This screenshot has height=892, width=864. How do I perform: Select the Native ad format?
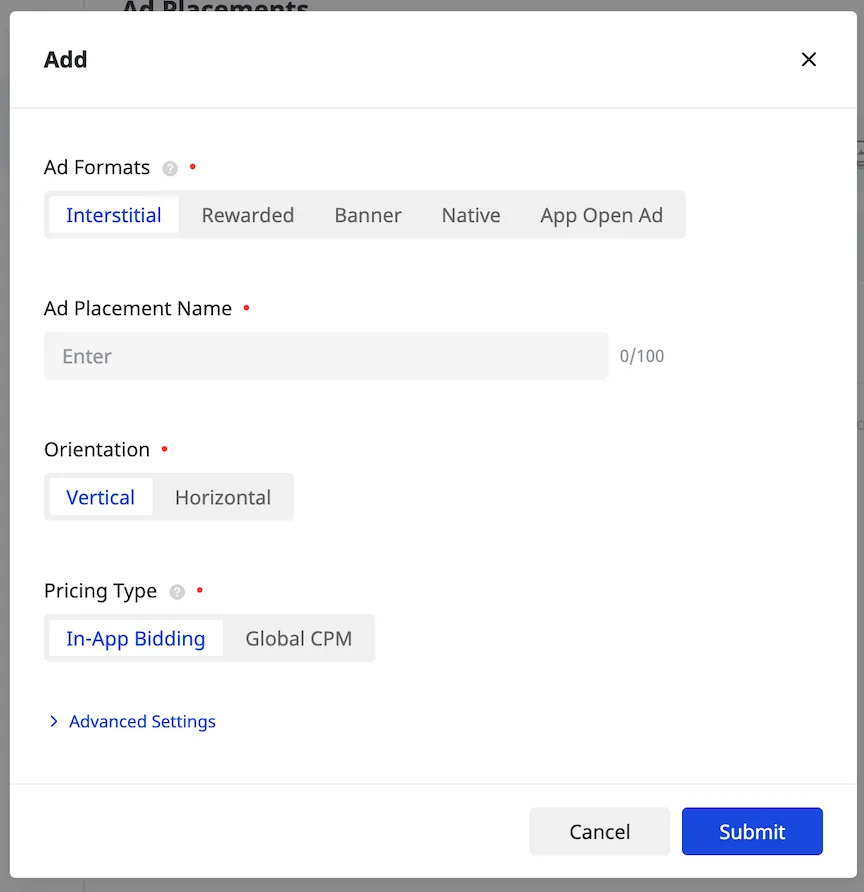click(471, 214)
